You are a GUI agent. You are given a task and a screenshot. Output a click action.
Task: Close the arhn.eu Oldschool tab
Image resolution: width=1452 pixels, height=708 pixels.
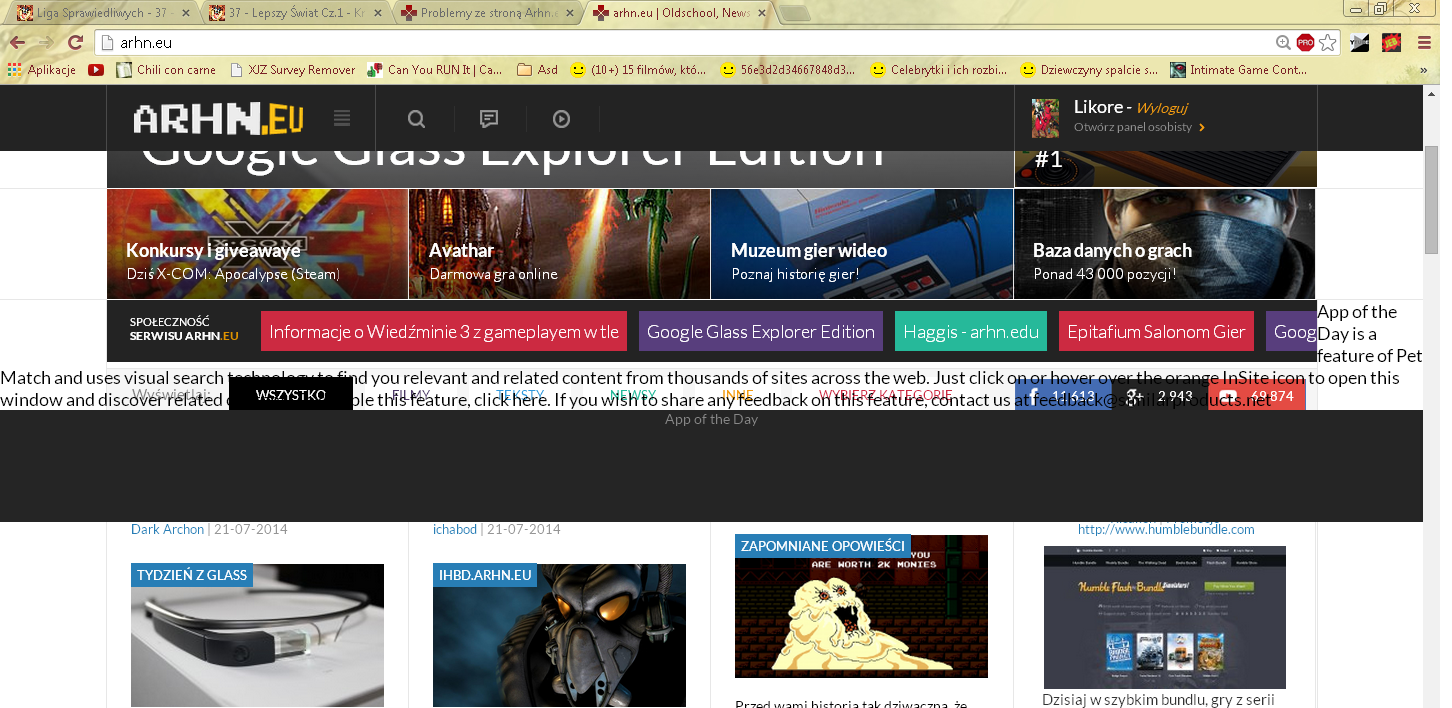pyautogui.click(x=761, y=13)
